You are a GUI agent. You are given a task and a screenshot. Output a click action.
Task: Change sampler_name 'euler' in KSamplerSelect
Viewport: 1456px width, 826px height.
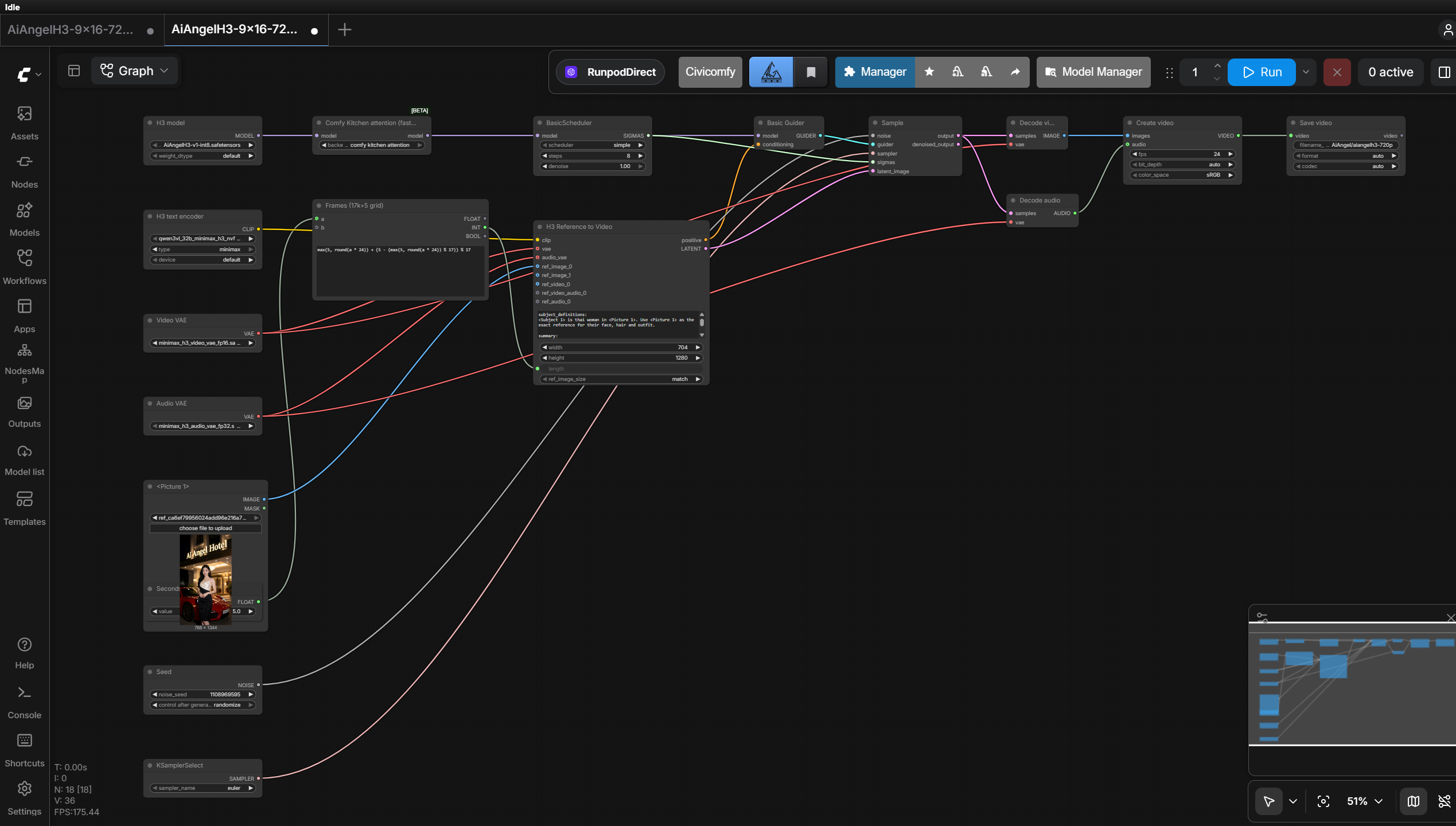[203, 788]
